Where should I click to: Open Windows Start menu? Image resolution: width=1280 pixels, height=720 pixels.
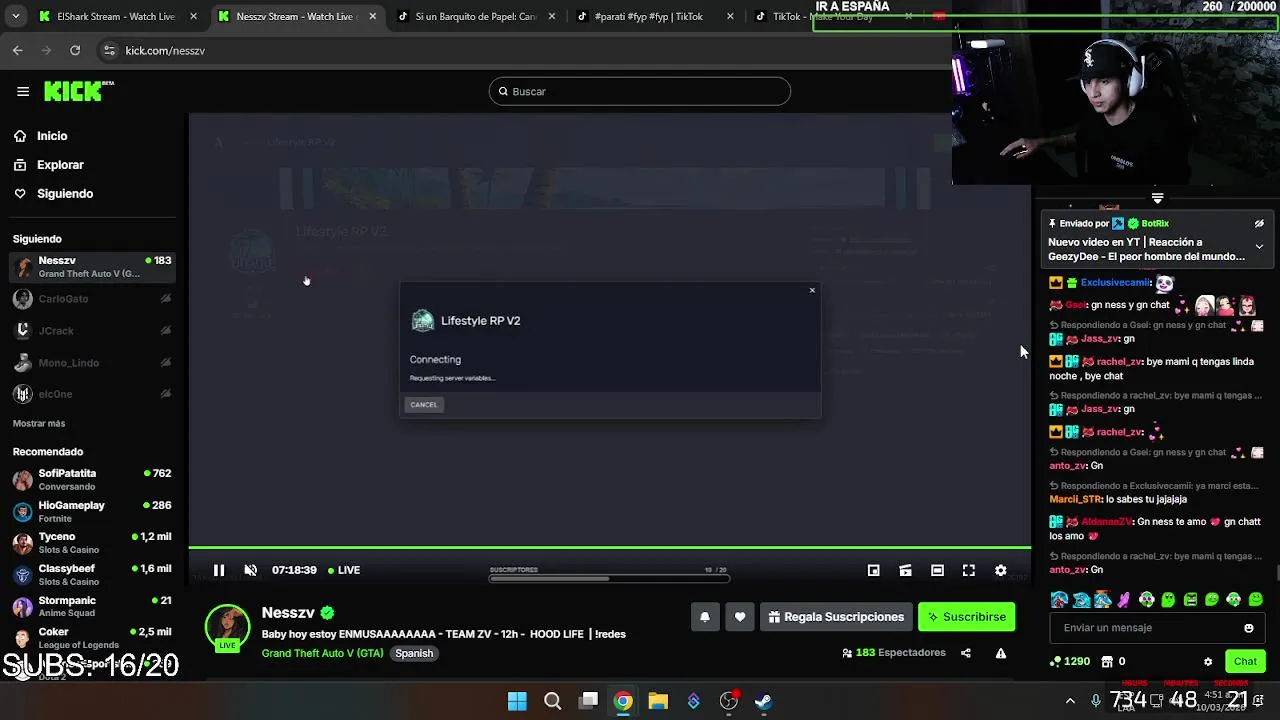[x=517, y=701]
